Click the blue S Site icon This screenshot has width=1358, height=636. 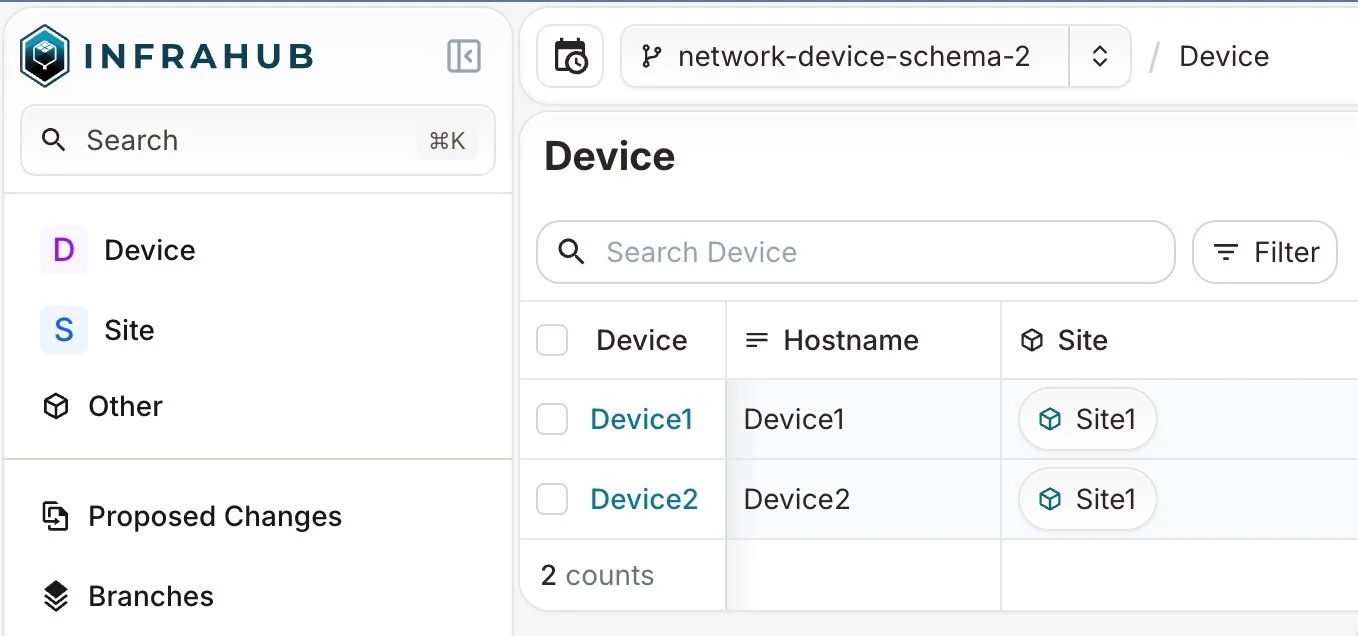click(x=63, y=330)
